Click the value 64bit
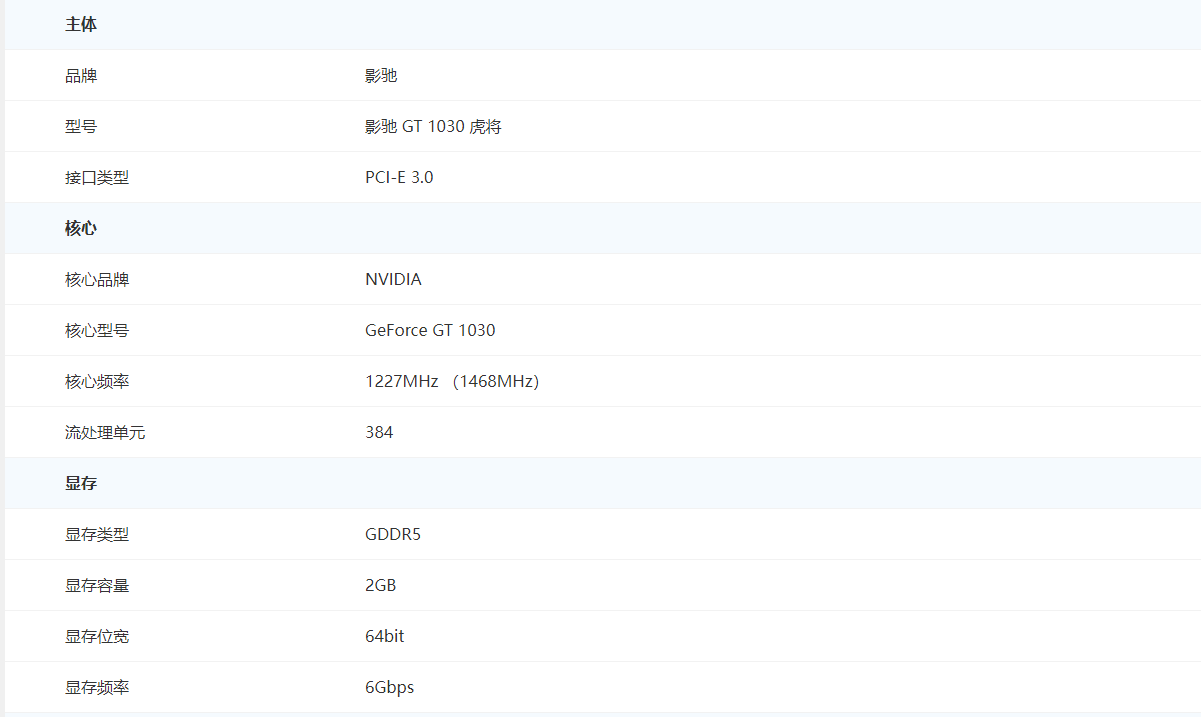Image resolution: width=1201 pixels, height=717 pixels. 385,637
